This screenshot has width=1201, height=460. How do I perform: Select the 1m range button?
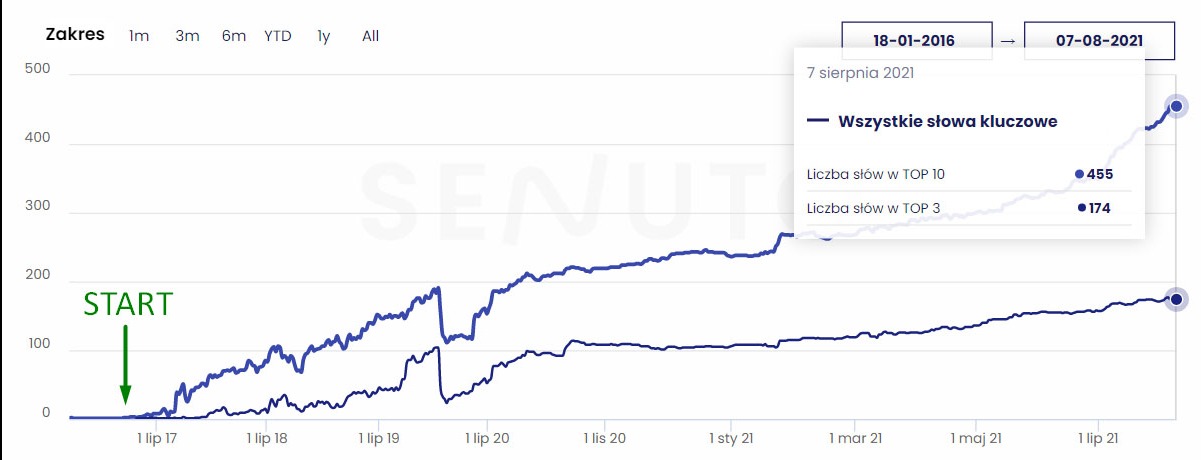[139, 36]
